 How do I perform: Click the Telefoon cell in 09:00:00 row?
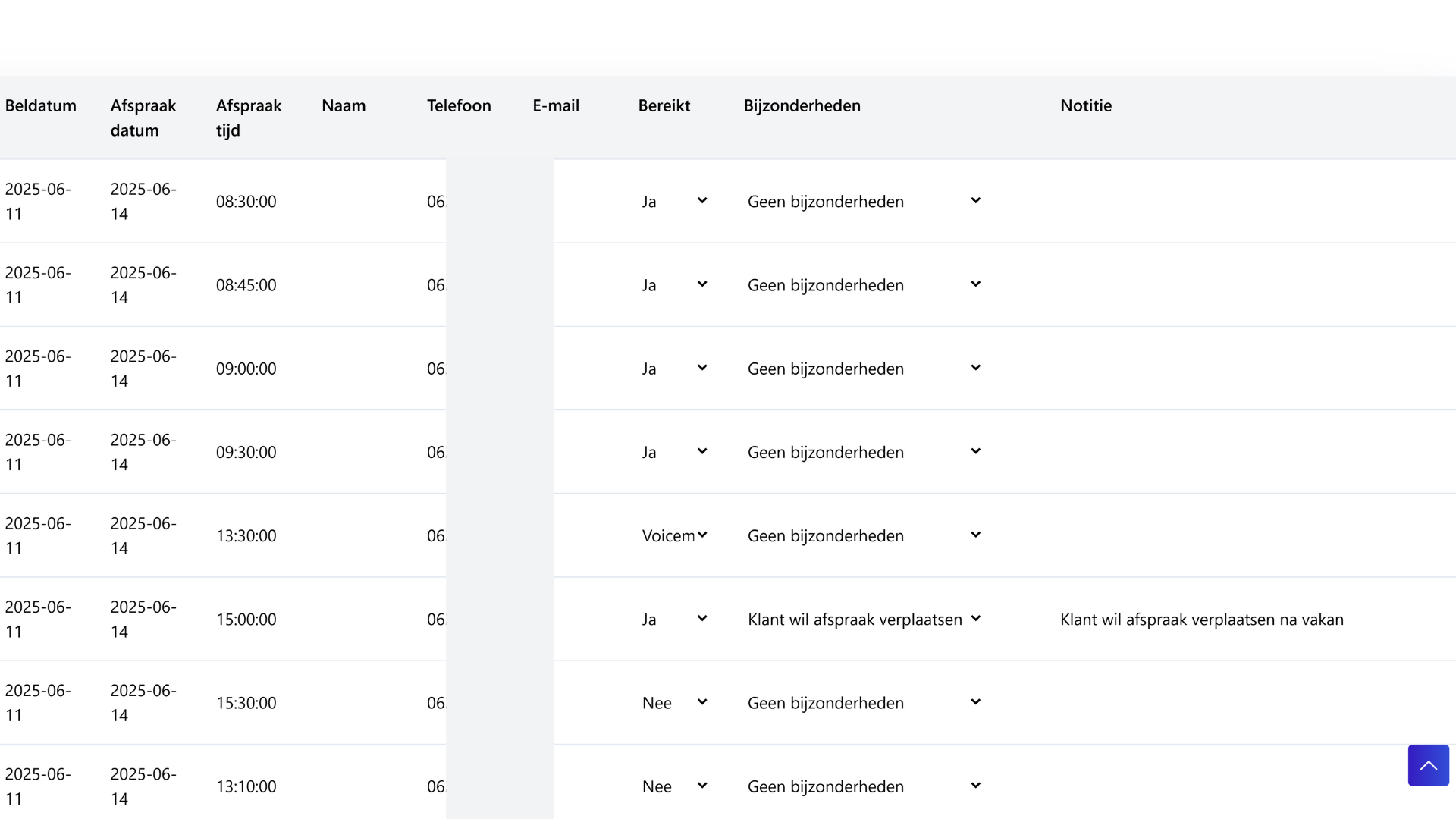(x=436, y=369)
